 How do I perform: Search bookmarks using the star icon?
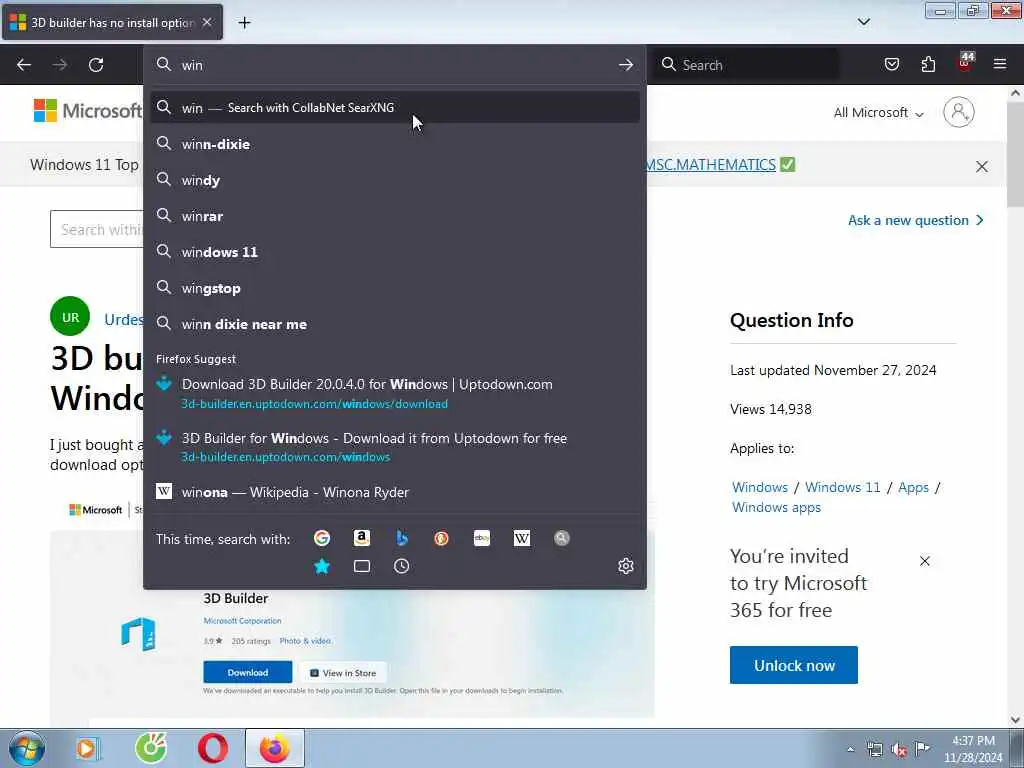(x=322, y=566)
